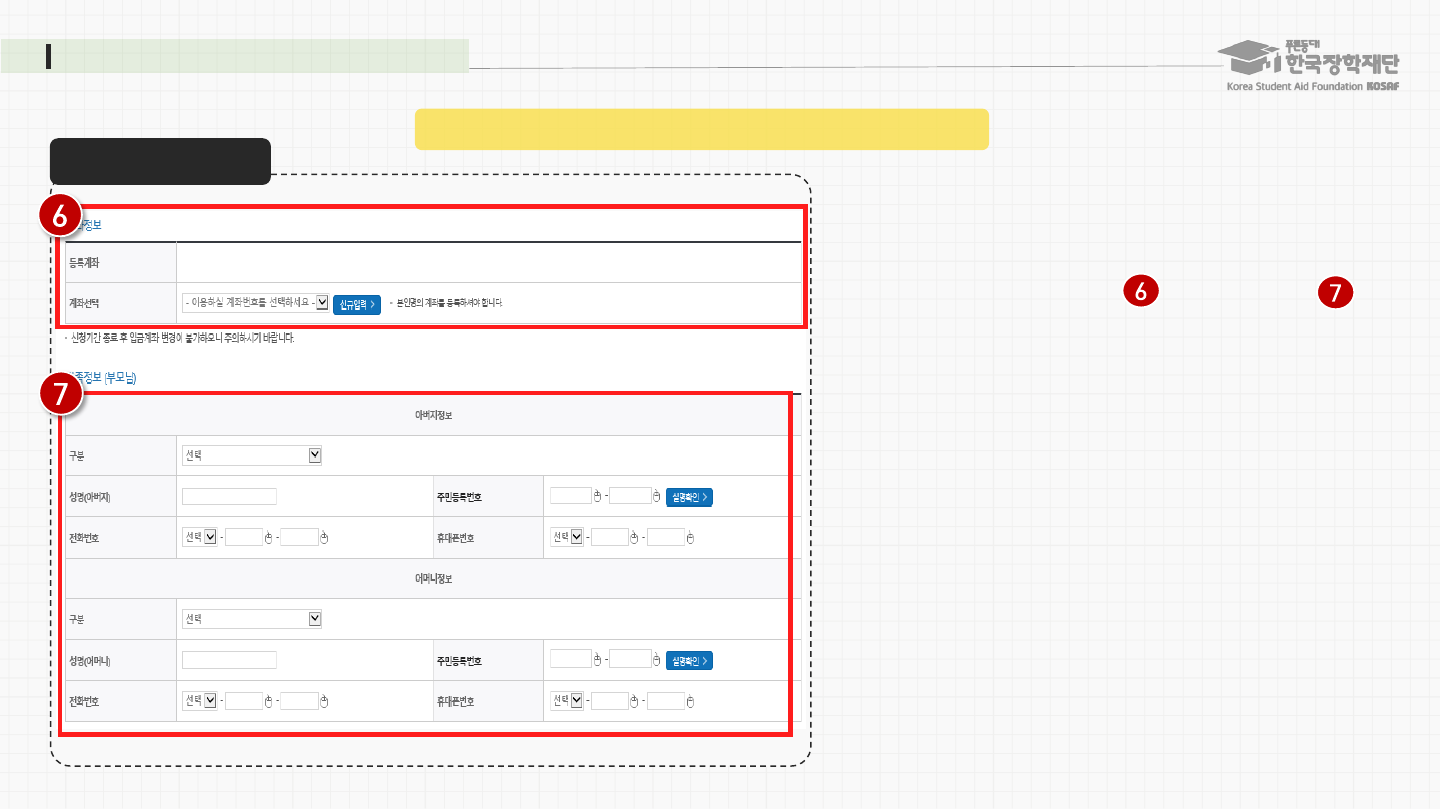Click mother's 실명확인 verify button

pyautogui.click(x=689, y=660)
